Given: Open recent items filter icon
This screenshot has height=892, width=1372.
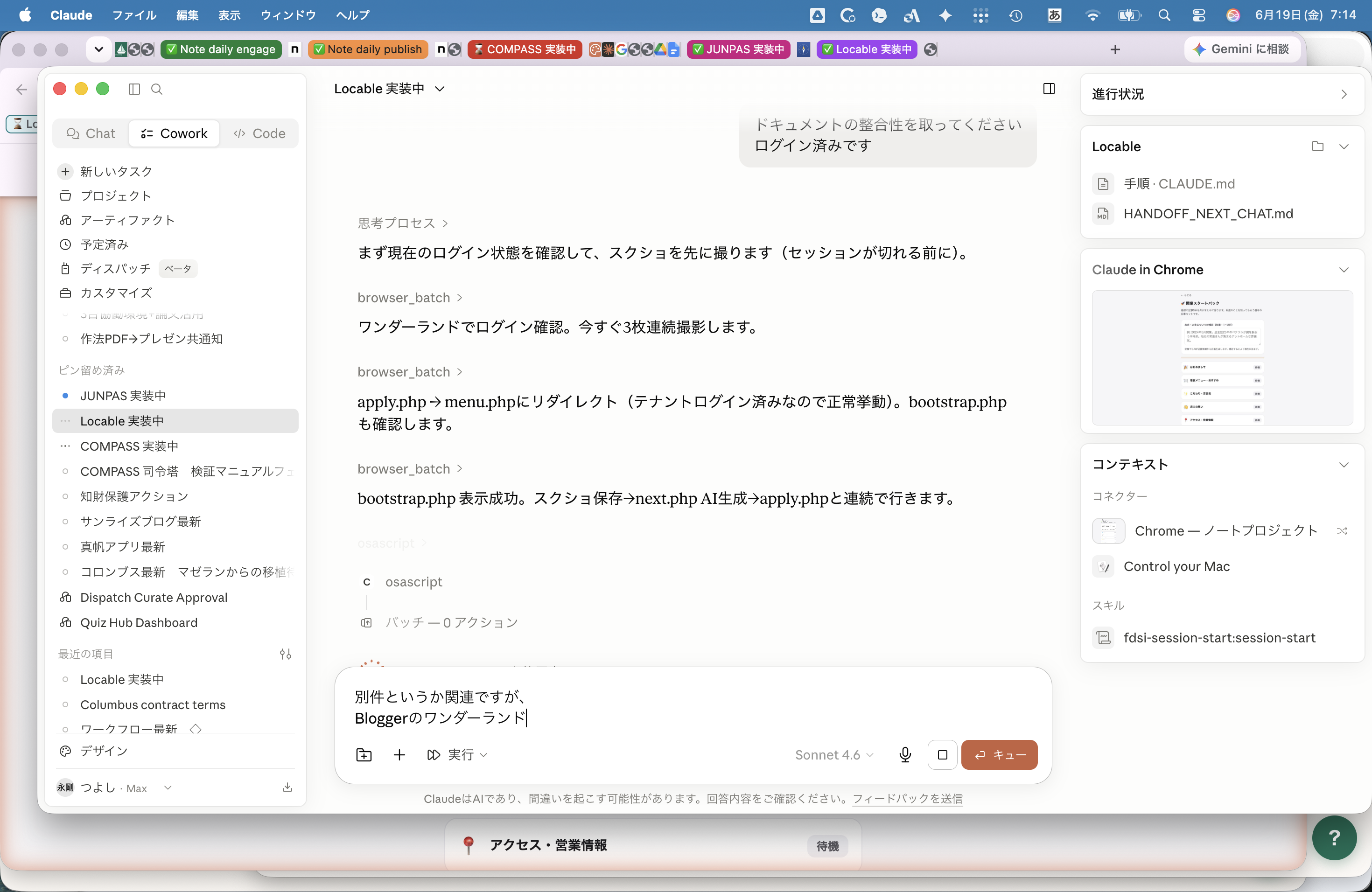Looking at the screenshot, I should click(x=285, y=654).
